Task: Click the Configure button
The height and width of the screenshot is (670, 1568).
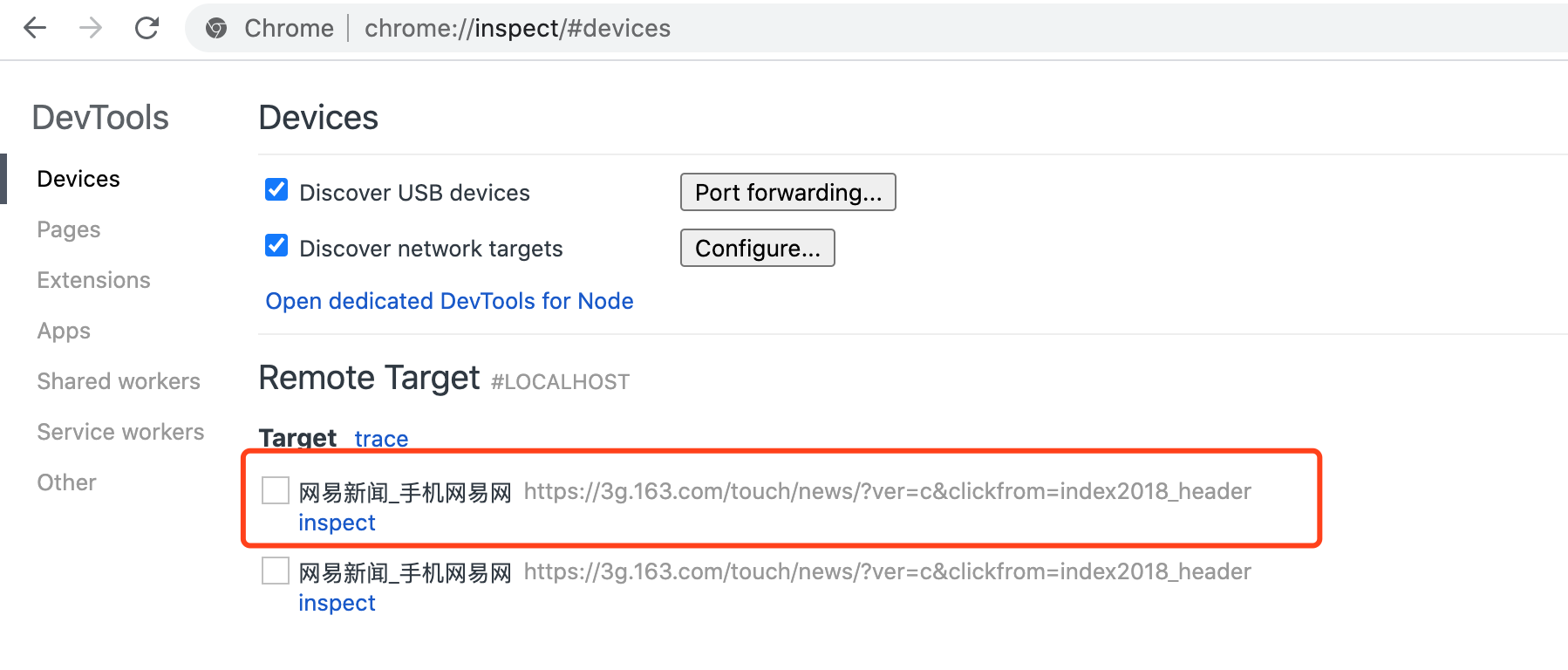Action: tap(757, 248)
